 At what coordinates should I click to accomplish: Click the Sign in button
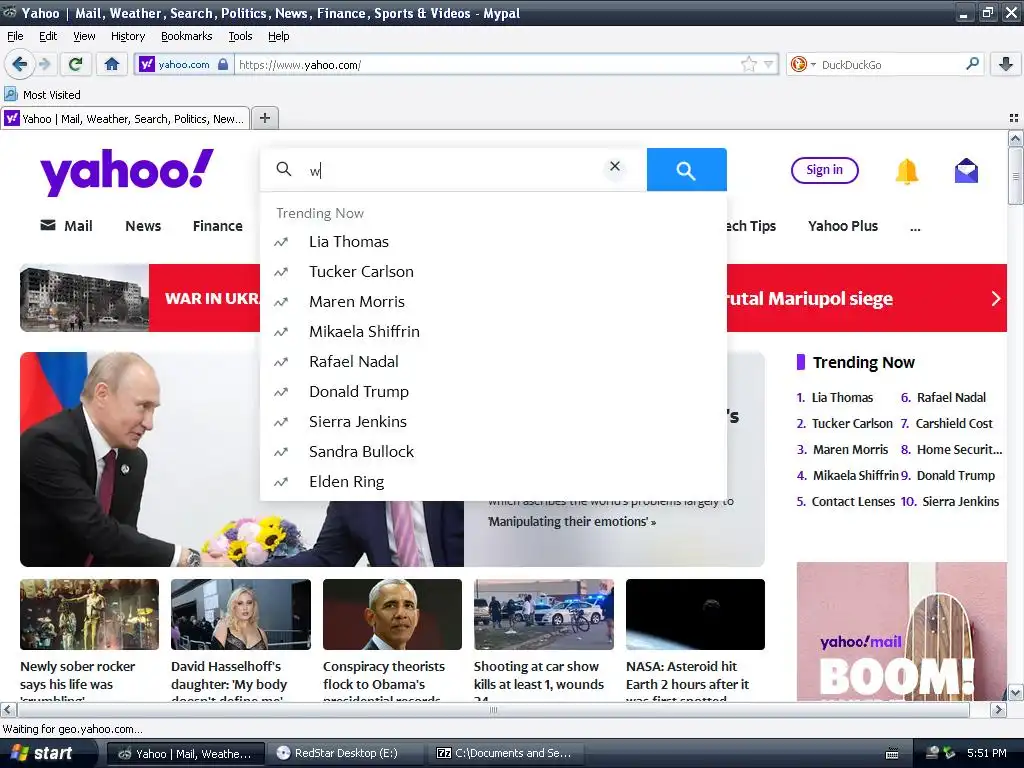pyautogui.click(x=824, y=170)
